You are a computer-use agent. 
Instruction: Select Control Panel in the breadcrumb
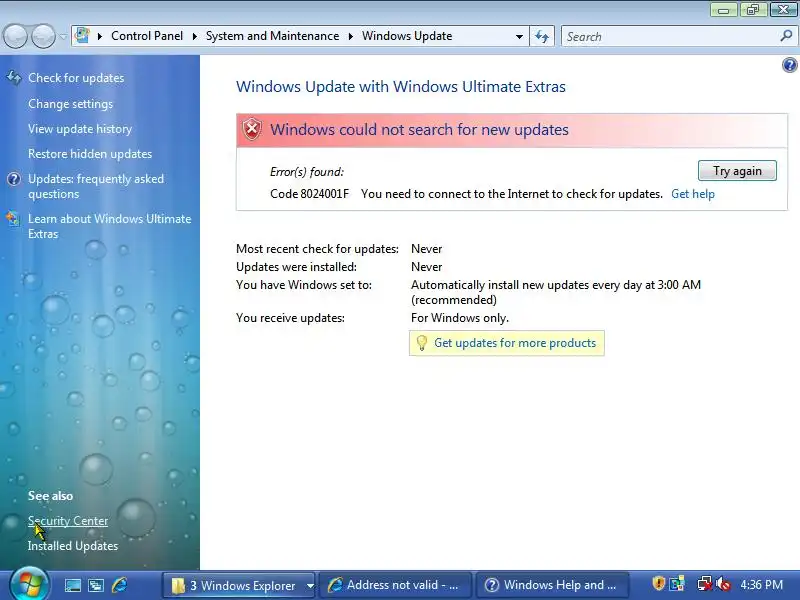coord(147,36)
